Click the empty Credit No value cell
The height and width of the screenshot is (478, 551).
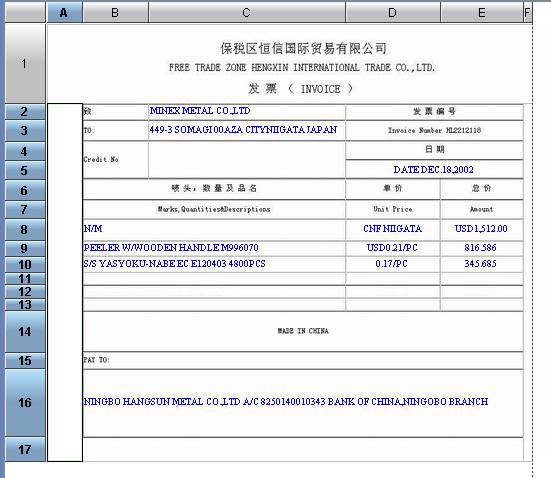pos(247,160)
